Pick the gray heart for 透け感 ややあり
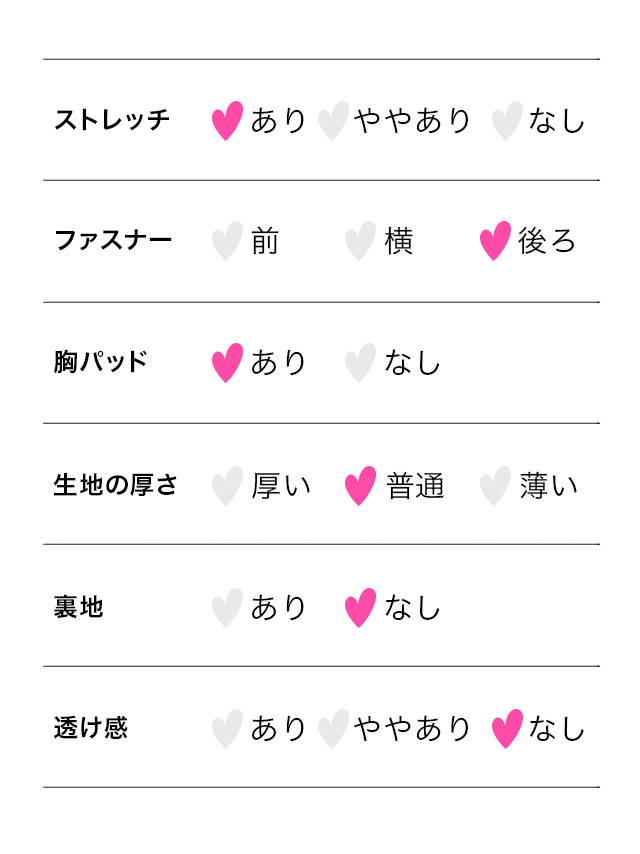 click(333, 728)
